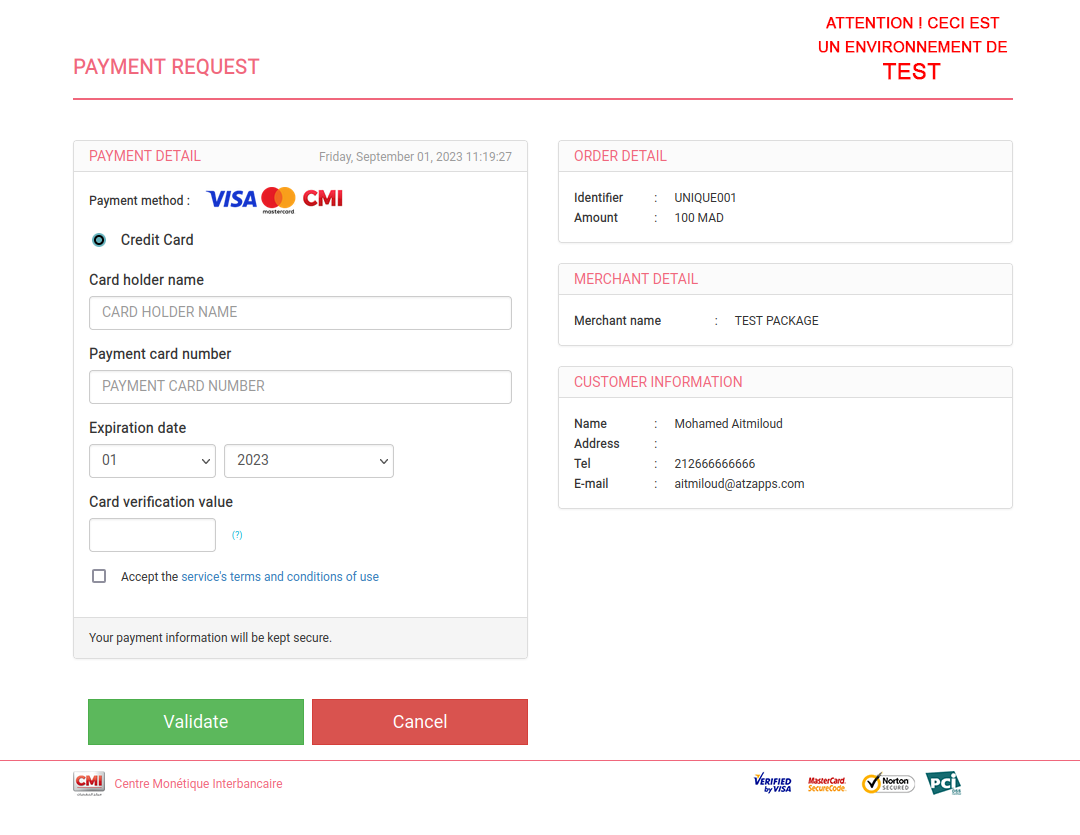Screen dimensions: 1080x835
Task: Open the CVV help question mark
Action: coord(237,535)
